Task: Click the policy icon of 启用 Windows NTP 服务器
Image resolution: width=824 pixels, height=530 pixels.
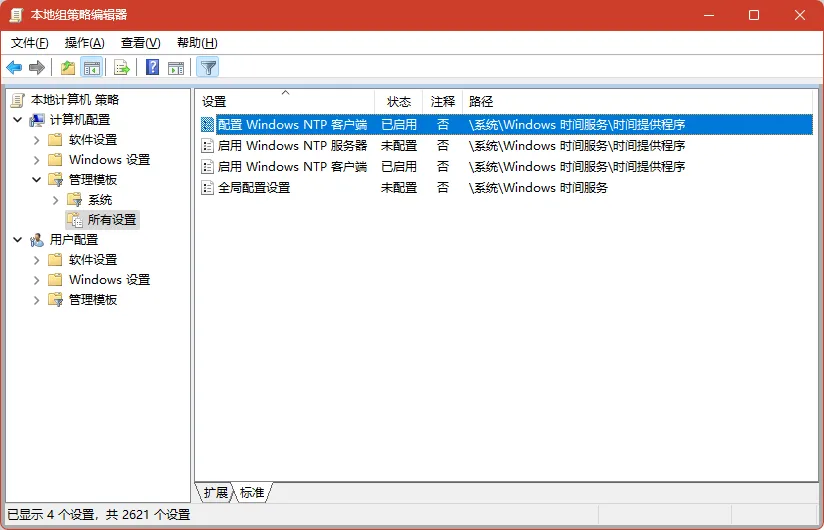Action: 208,146
